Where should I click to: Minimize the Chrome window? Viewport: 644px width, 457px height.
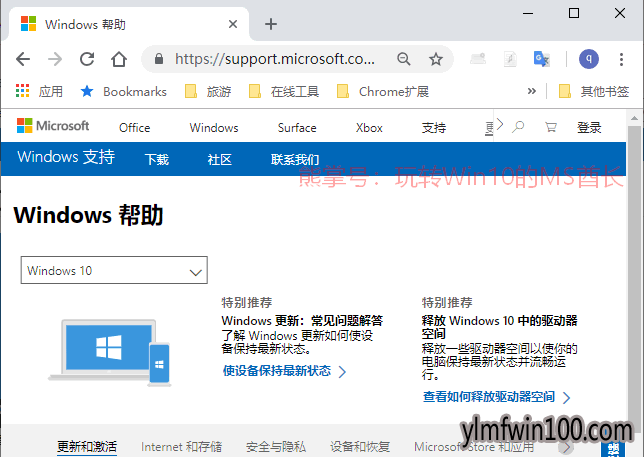pos(528,14)
